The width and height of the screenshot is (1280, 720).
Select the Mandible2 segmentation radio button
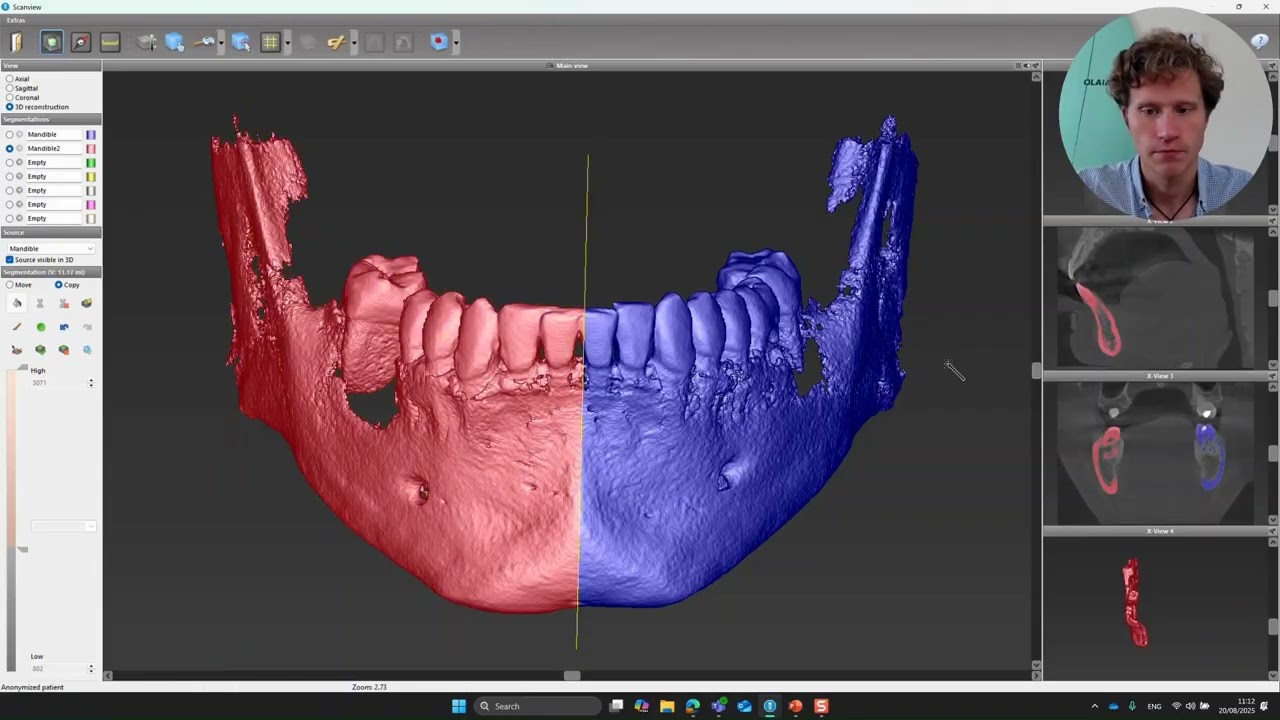coord(10,148)
